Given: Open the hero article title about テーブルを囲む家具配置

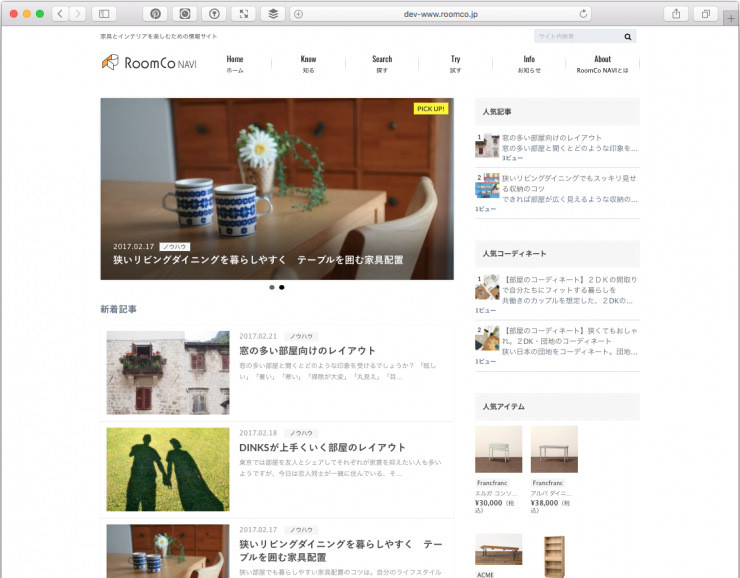Looking at the screenshot, I should click(x=258, y=260).
